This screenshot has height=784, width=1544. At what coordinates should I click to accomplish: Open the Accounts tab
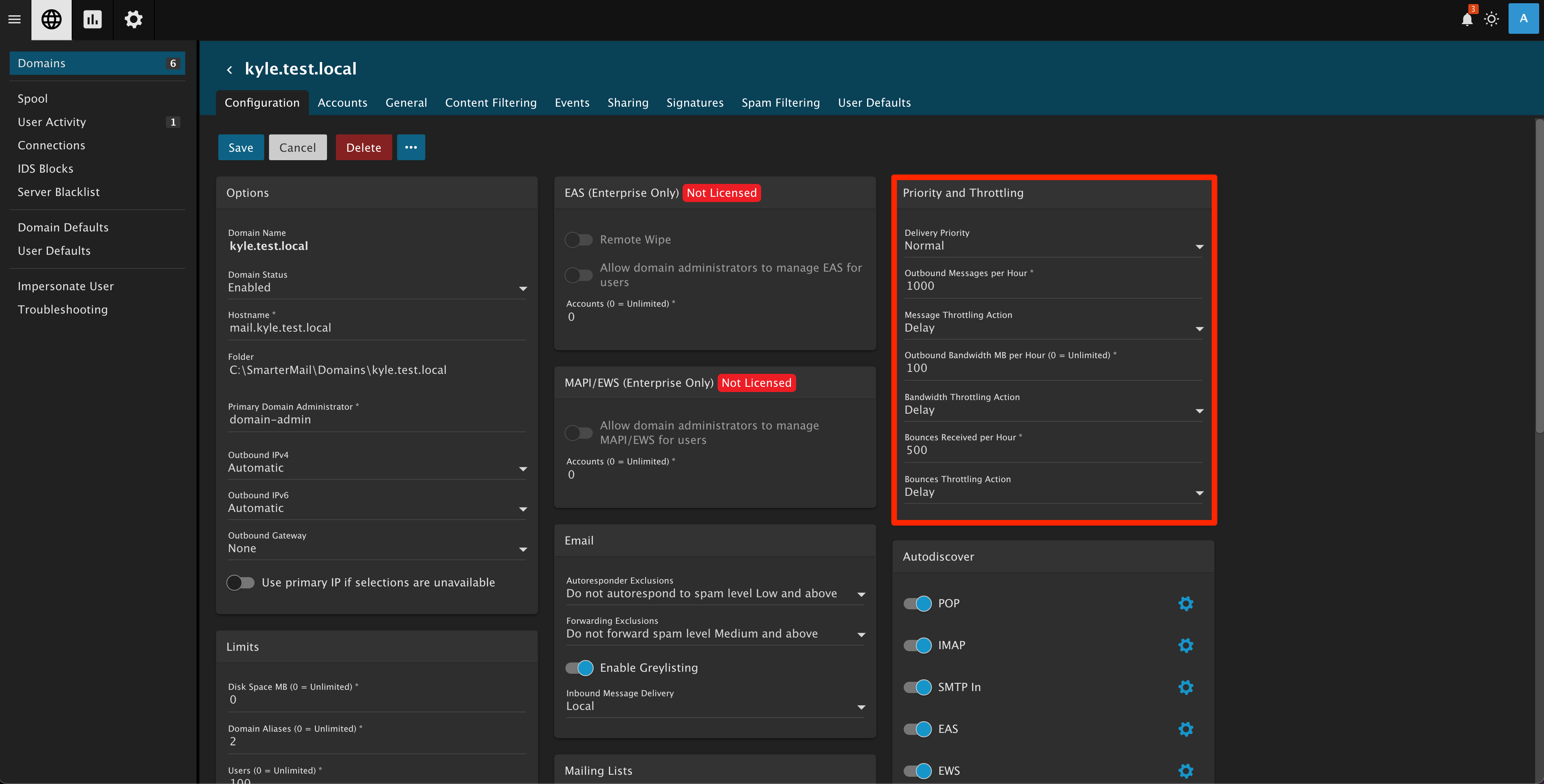click(342, 102)
